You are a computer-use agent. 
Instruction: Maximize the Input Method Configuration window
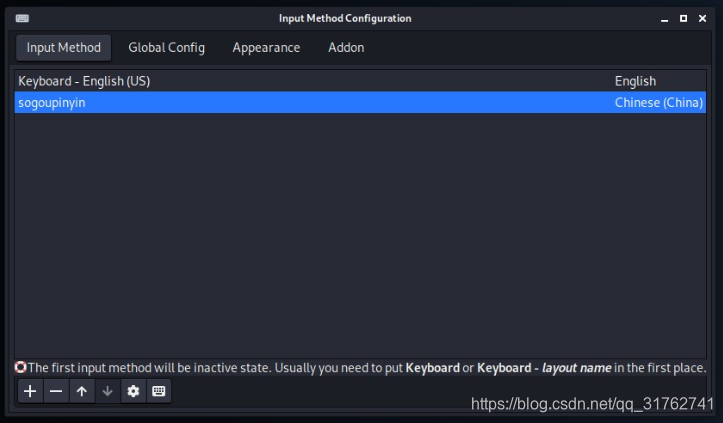[683, 18]
